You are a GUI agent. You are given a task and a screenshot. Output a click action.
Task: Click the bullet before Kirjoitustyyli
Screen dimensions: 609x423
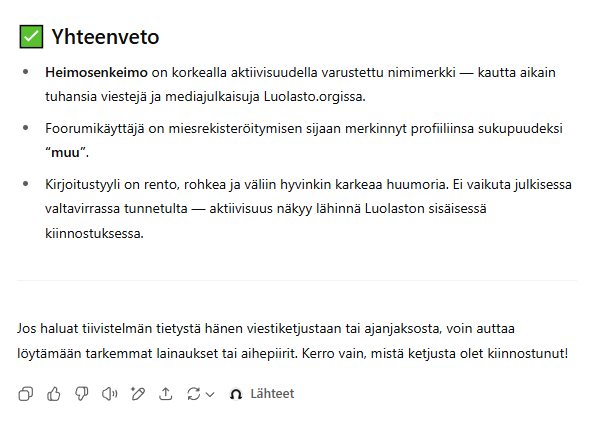pos(26,184)
